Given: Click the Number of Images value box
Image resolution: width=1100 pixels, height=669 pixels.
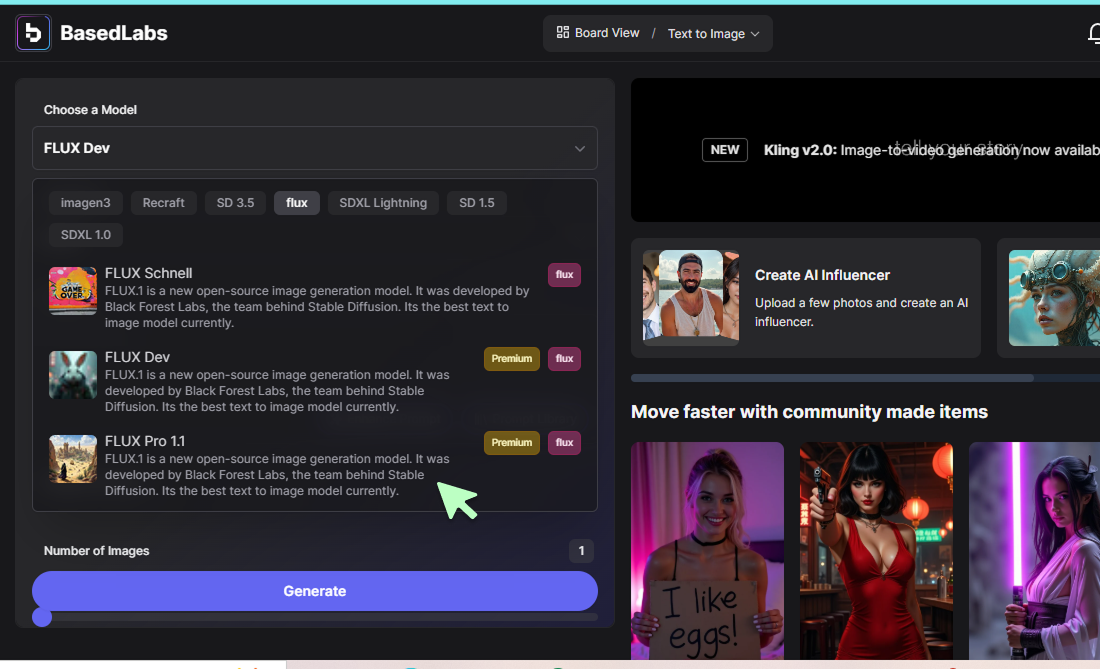Looking at the screenshot, I should point(581,550).
